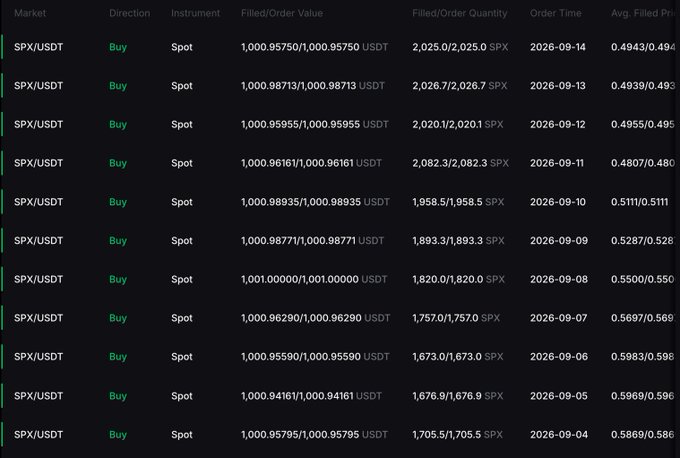Select order date 2026-09-13
This screenshot has height=458, width=680.
(558, 85)
